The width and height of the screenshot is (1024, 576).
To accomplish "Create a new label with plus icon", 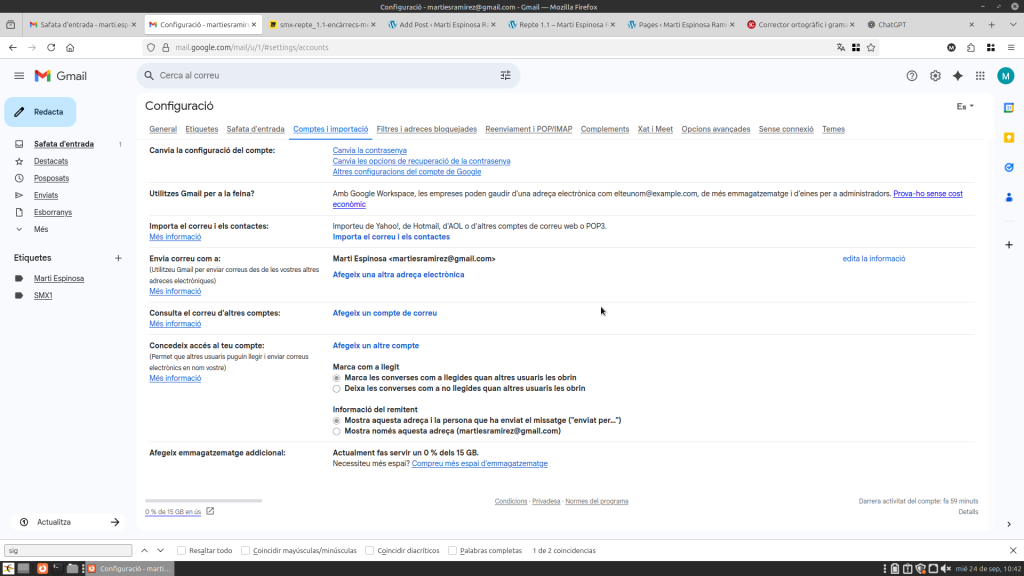I will [x=118, y=258].
